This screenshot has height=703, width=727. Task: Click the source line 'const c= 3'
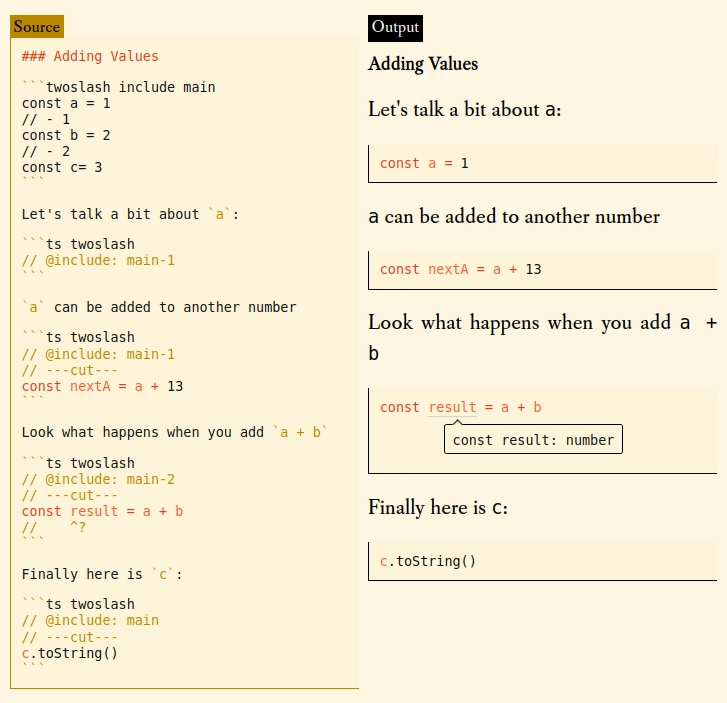click(62, 167)
